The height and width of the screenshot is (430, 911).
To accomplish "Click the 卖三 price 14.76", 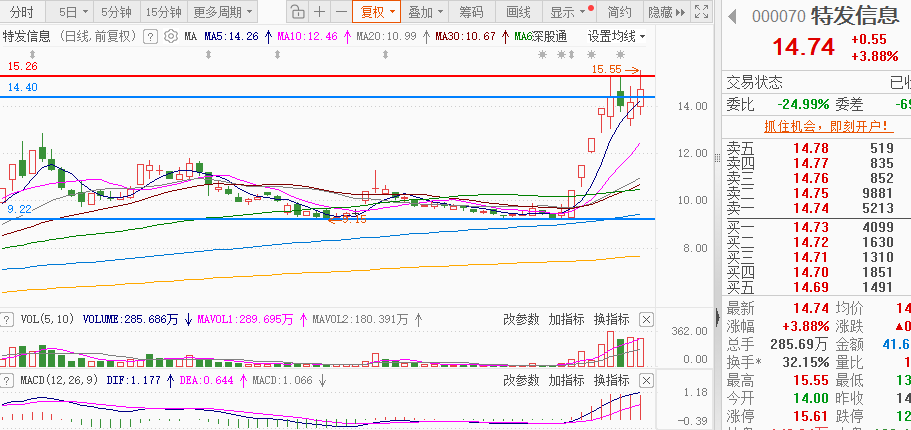I will coord(811,178).
